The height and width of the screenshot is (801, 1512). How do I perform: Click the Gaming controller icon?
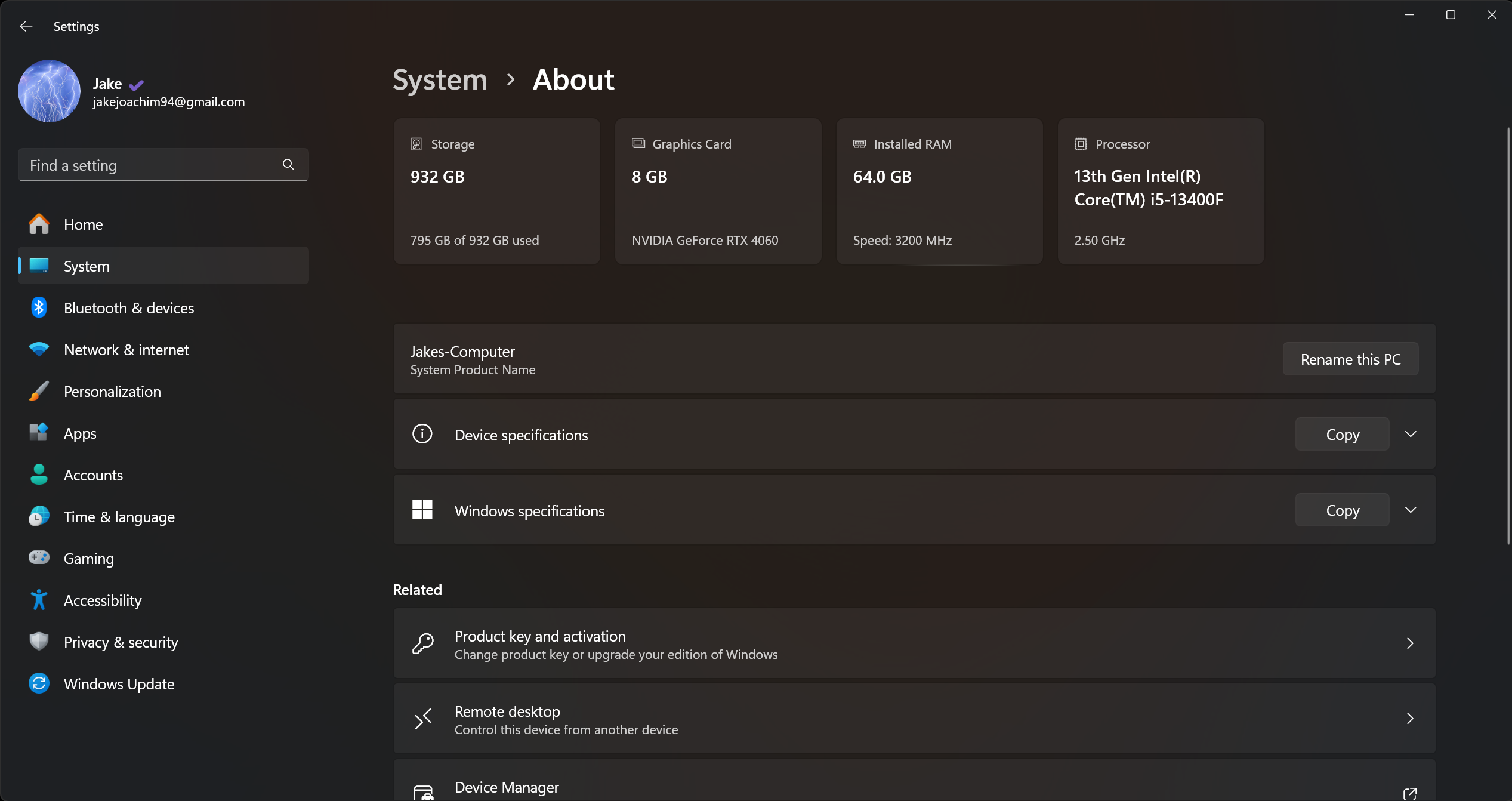point(39,558)
